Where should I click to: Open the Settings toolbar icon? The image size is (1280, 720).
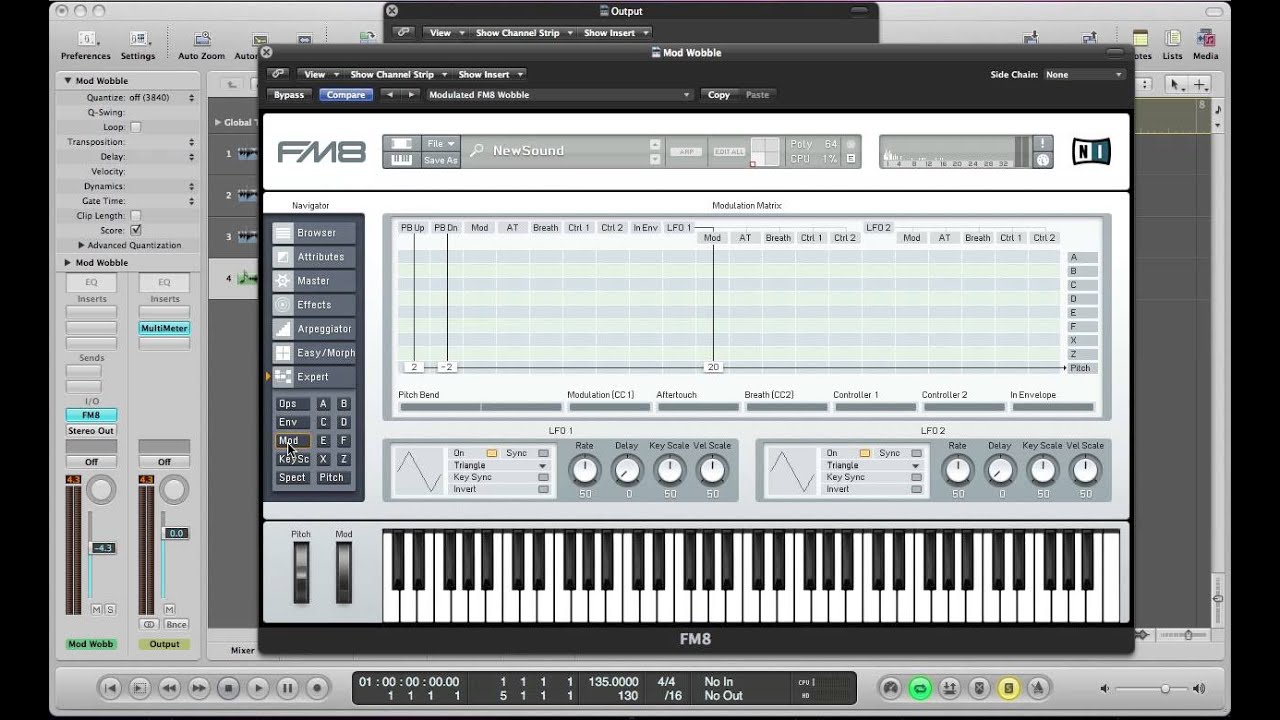pyautogui.click(x=138, y=44)
